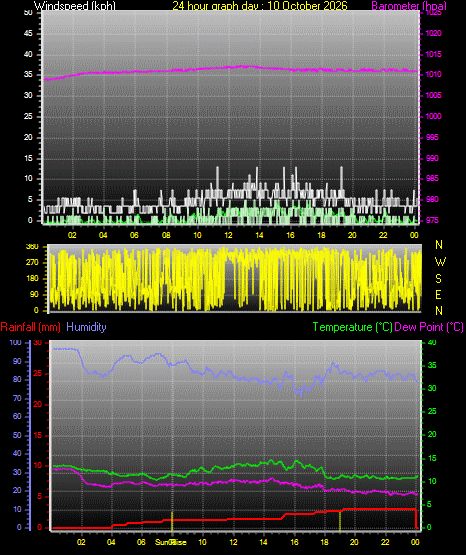Image resolution: width=466 pixels, height=555 pixels.
Task: Click wind direction axis value 180
Action: [32, 279]
